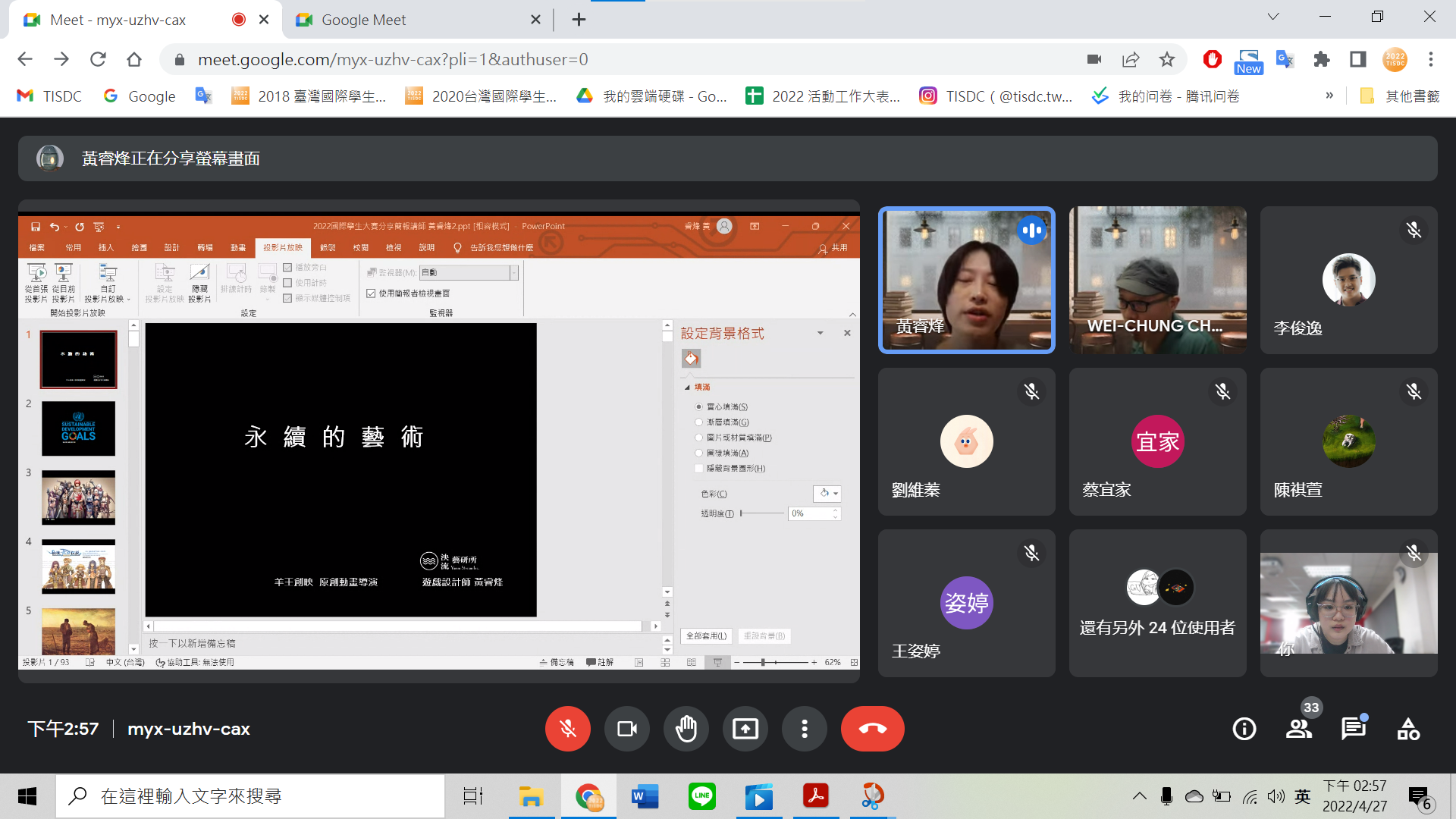
Task: Turn off camera in Meet controls
Action: (626, 729)
